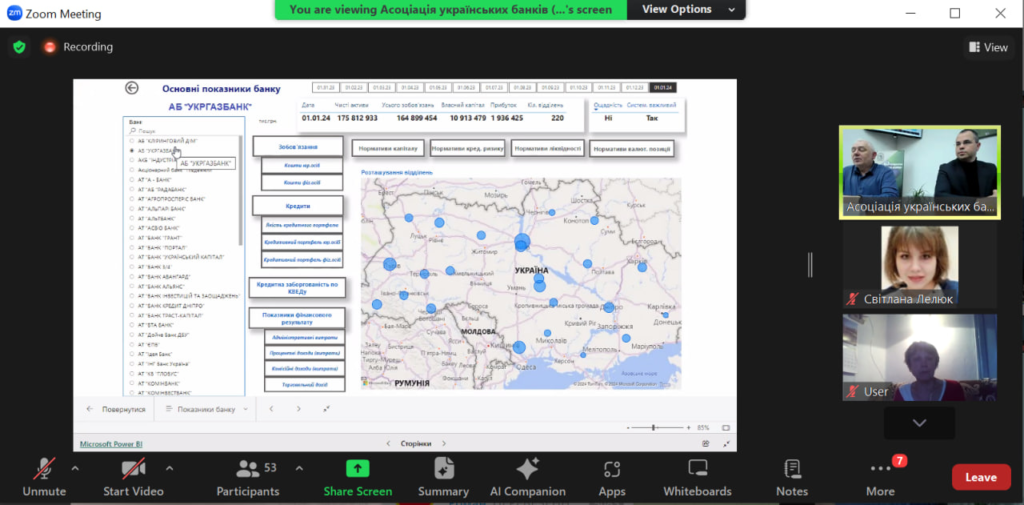Screen dimensions: 1024x505
Task: Select Асоціація українських банків video thumbnail
Action: tap(920, 172)
